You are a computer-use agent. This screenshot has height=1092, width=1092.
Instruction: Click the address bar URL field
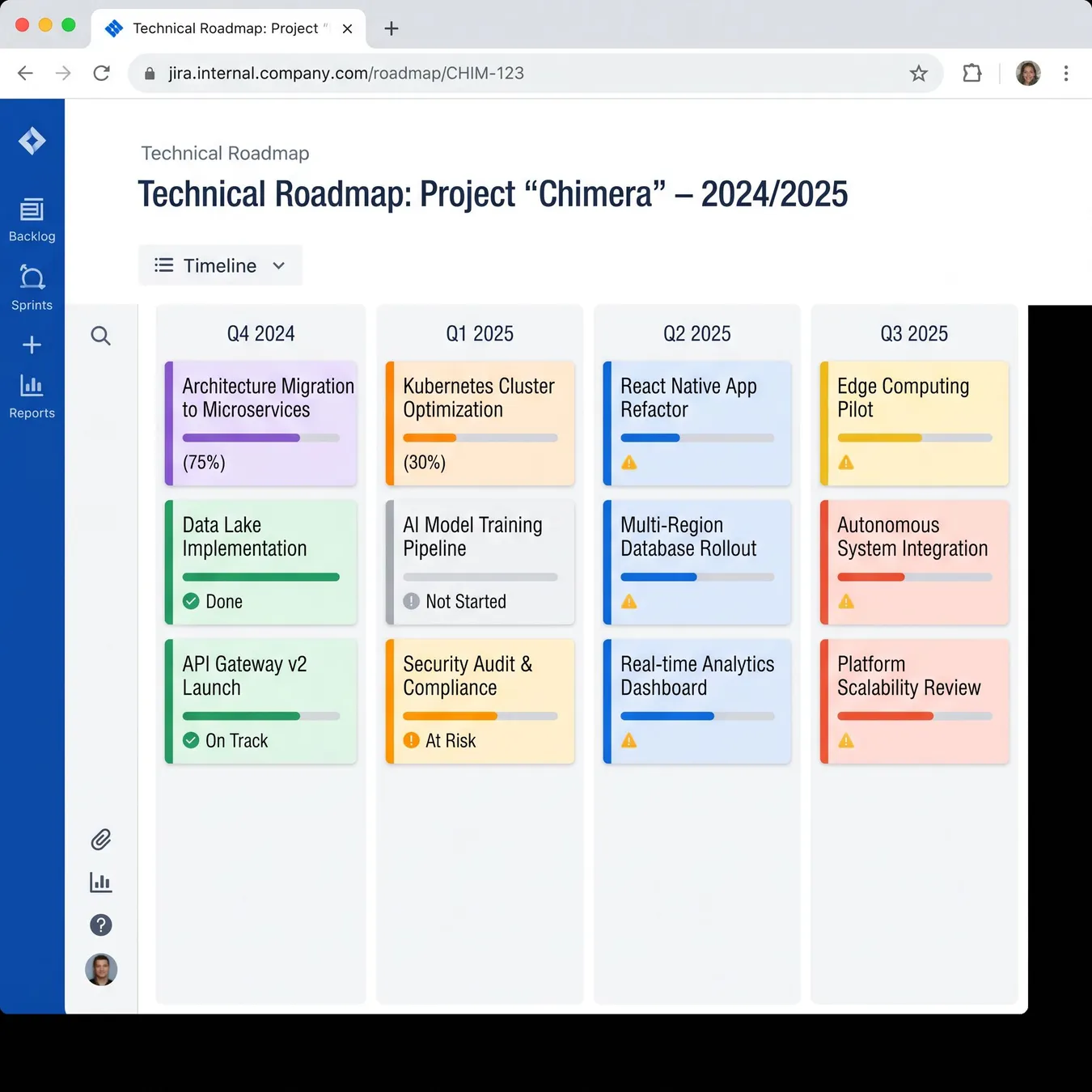(535, 74)
